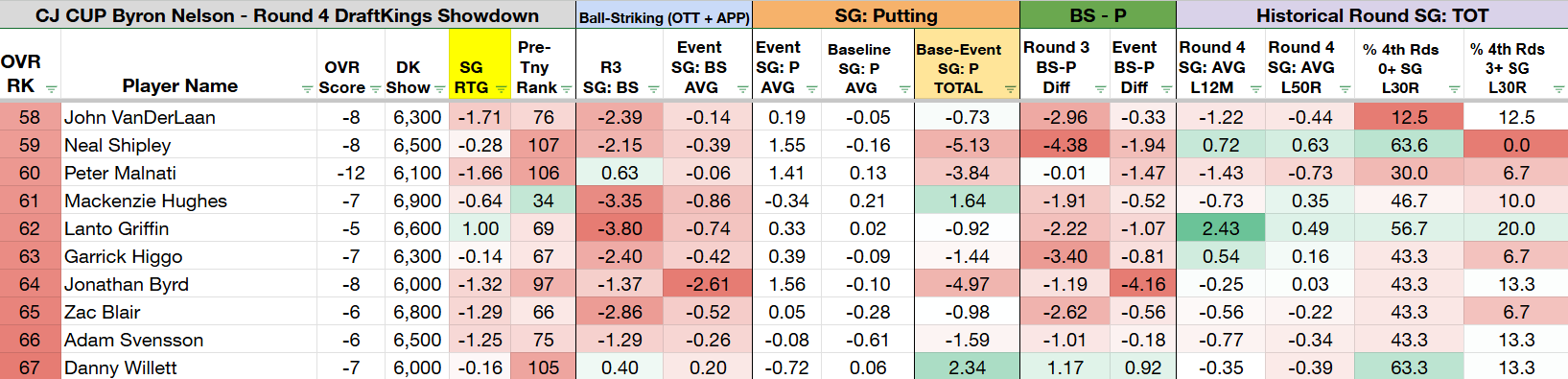
Task: Open the DK Show column filter
Action: point(440,89)
